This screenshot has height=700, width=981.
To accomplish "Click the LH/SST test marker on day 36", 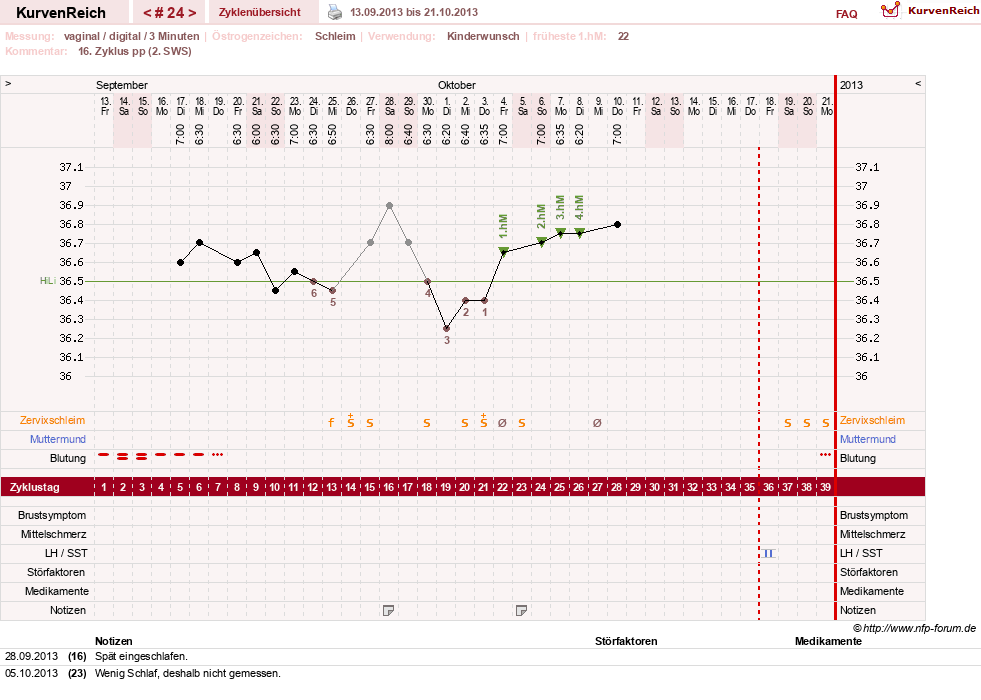I will coord(769,554).
